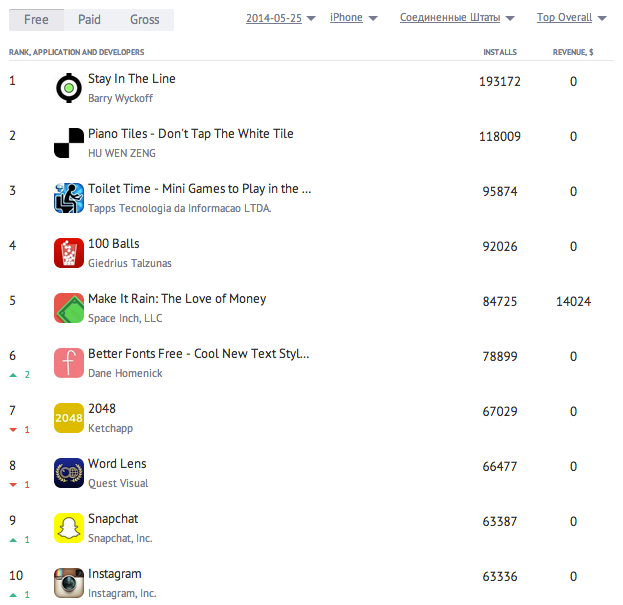Click developer name Snapchat, Inc.
This screenshot has height=605, width=623.
pyautogui.click(x=120, y=538)
